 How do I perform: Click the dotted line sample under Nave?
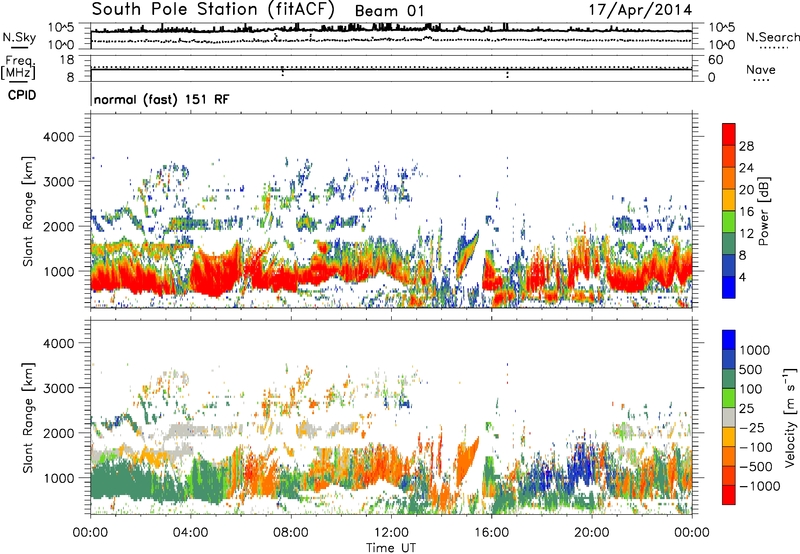[761, 81]
